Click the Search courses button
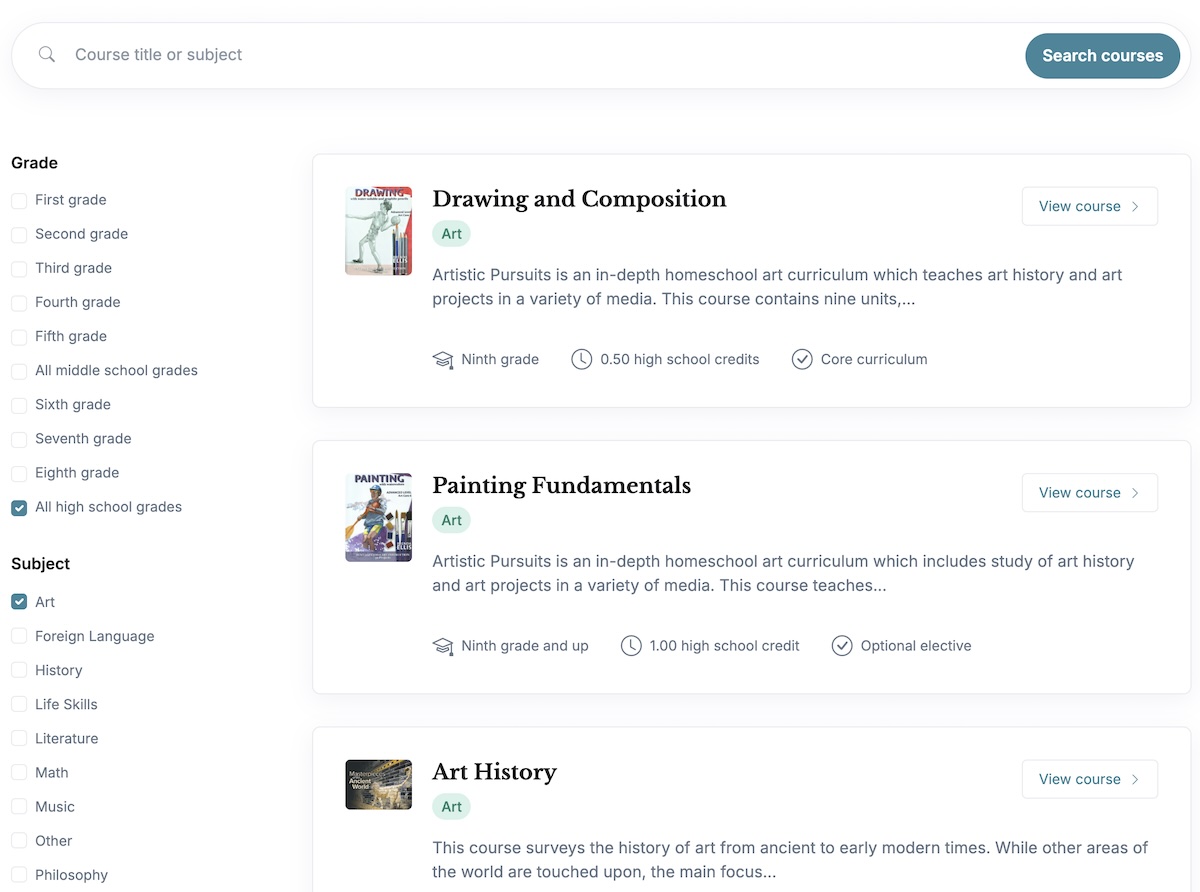The height and width of the screenshot is (892, 1200). (1103, 56)
